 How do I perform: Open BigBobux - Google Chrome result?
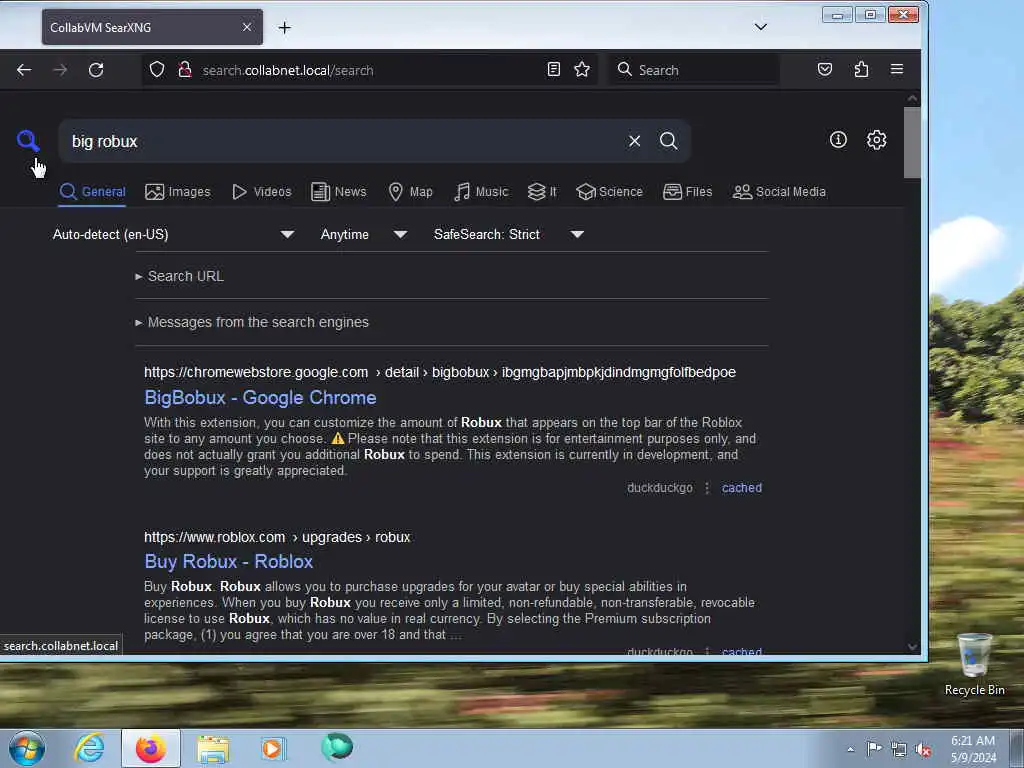tap(260, 398)
